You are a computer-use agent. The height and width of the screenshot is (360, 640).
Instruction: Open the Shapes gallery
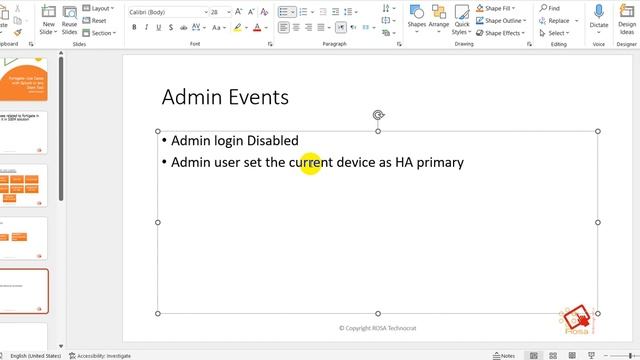click(x=416, y=19)
